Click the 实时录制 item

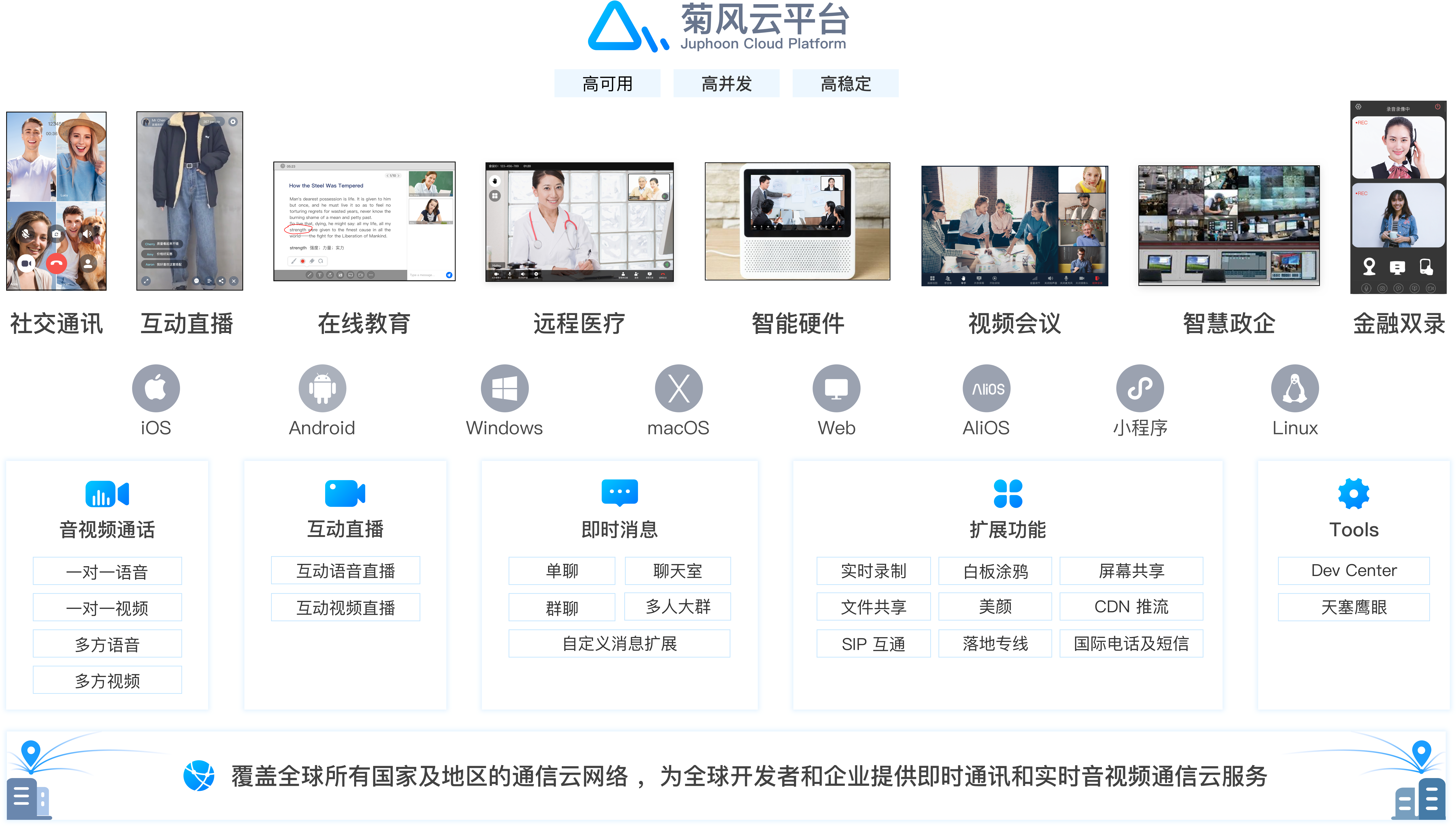[874, 571]
